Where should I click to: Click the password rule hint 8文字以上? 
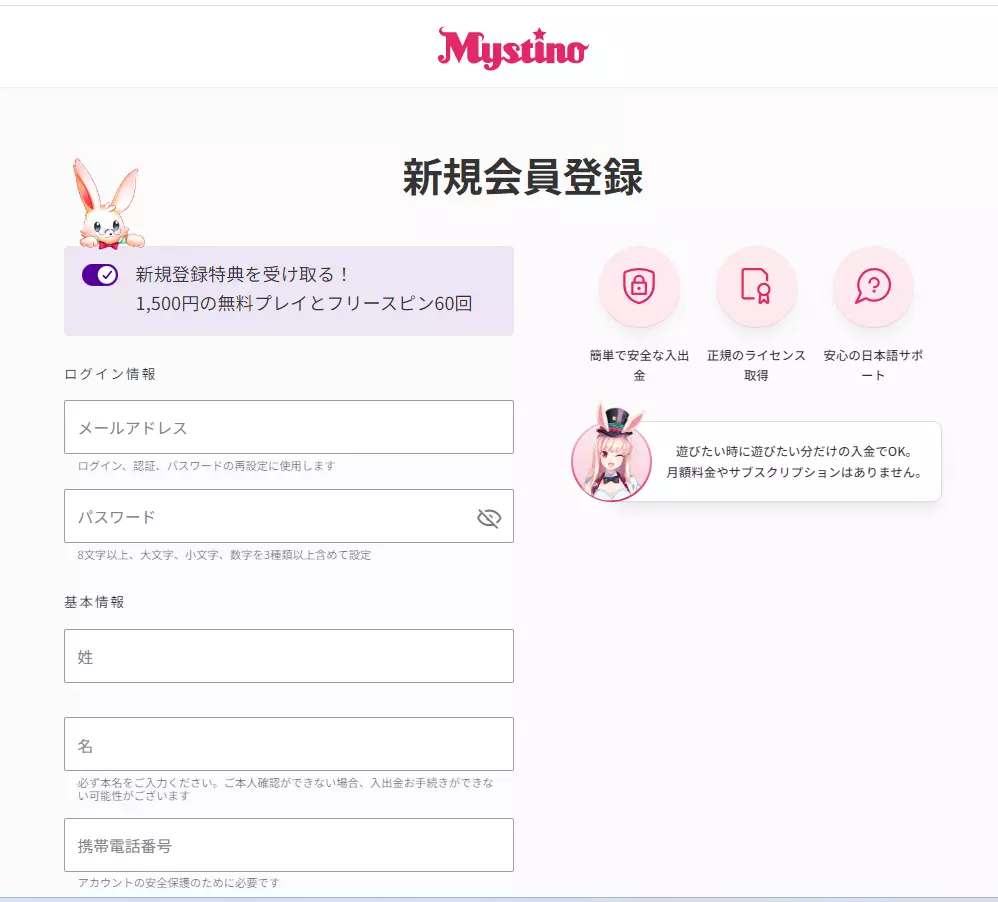click(x=224, y=555)
